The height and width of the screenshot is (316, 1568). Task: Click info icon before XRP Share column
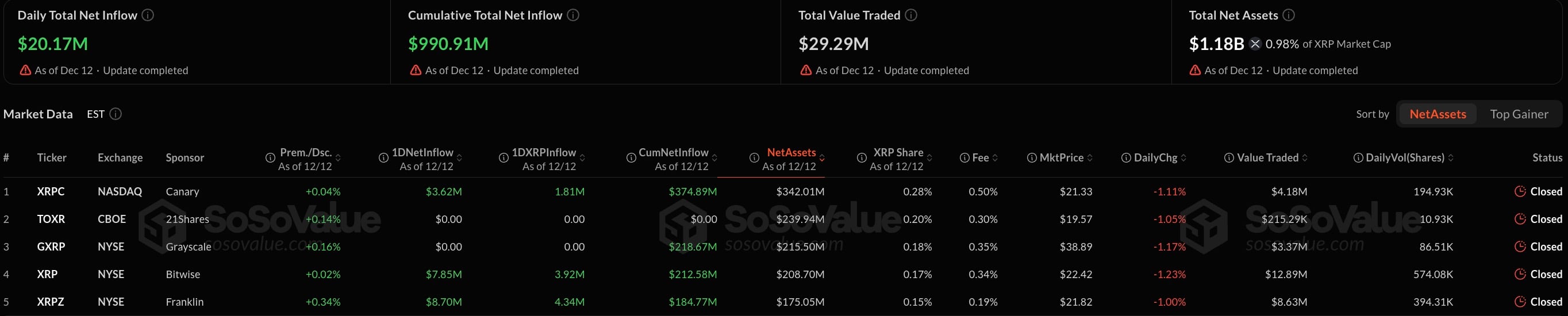pyautogui.click(x=862, y=157)
